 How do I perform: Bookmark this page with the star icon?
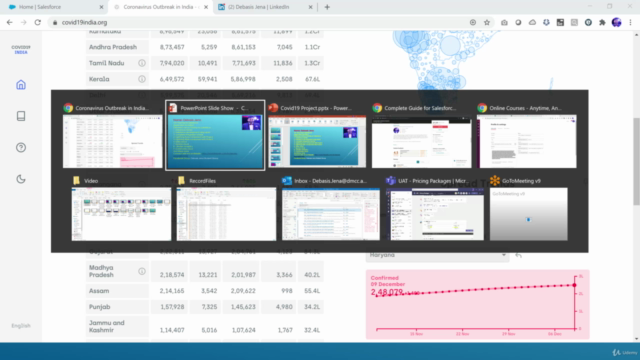click(487, 22)
